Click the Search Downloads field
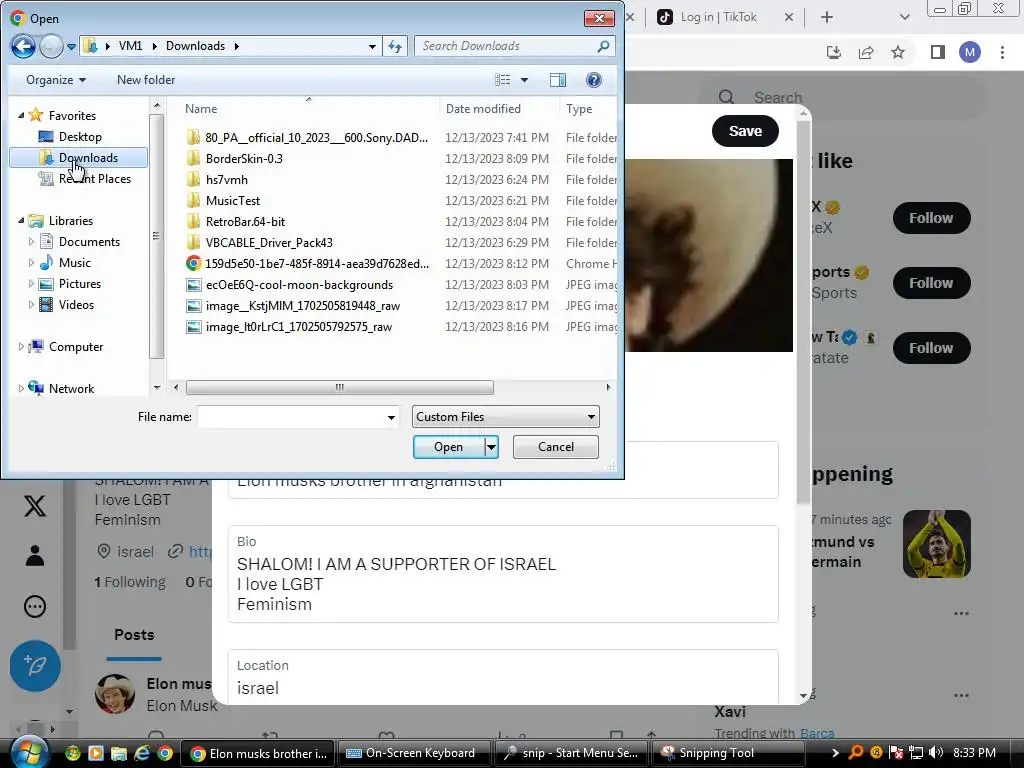Screen dimensions: 1024x768 pyautogui.click(x=514, y=46)
